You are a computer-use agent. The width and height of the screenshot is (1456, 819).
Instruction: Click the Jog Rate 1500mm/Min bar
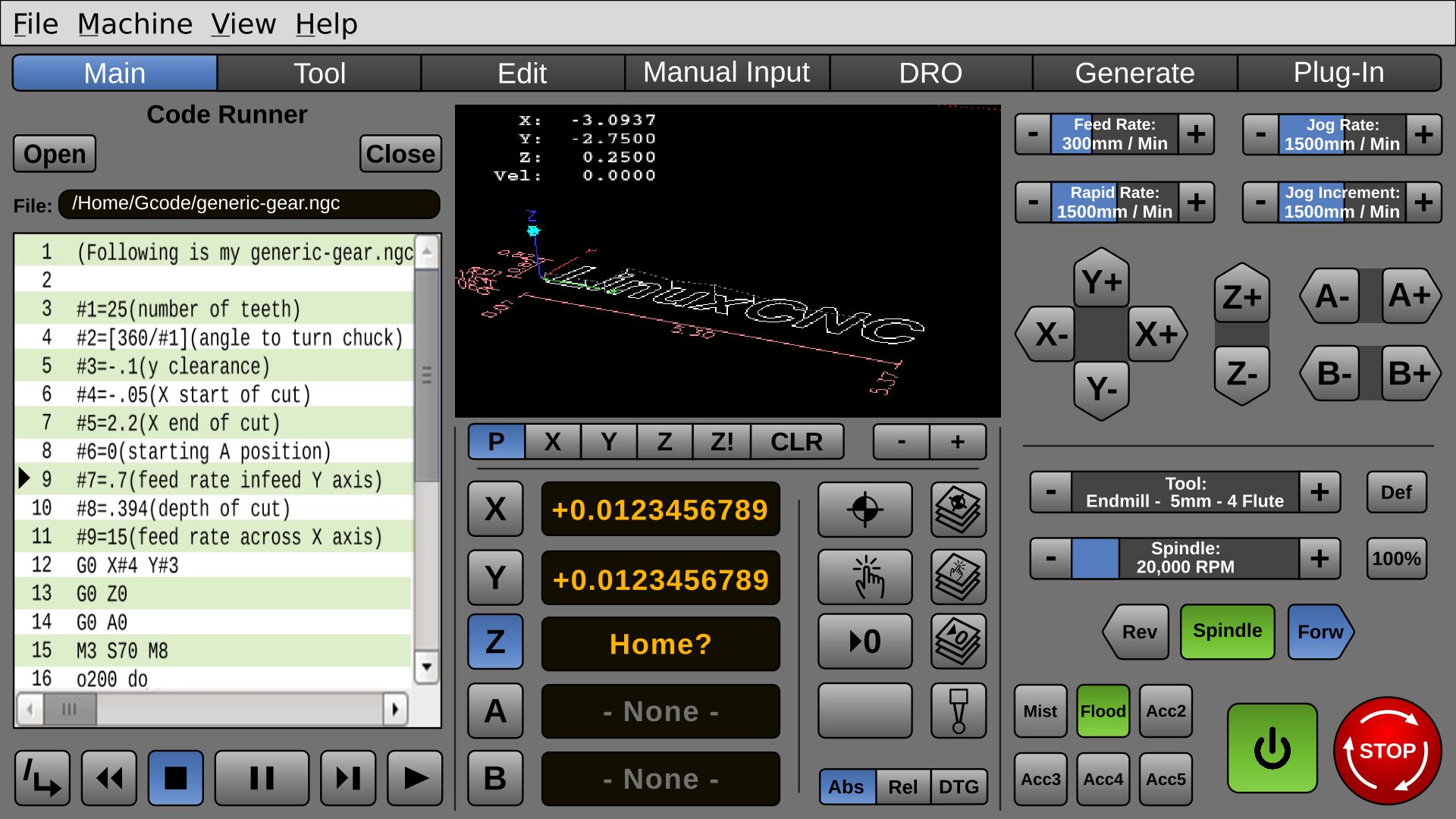1341,134
